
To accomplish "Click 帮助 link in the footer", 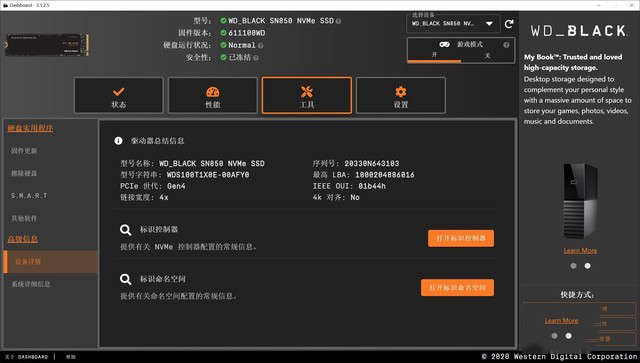I will click(x=71, y=357).
